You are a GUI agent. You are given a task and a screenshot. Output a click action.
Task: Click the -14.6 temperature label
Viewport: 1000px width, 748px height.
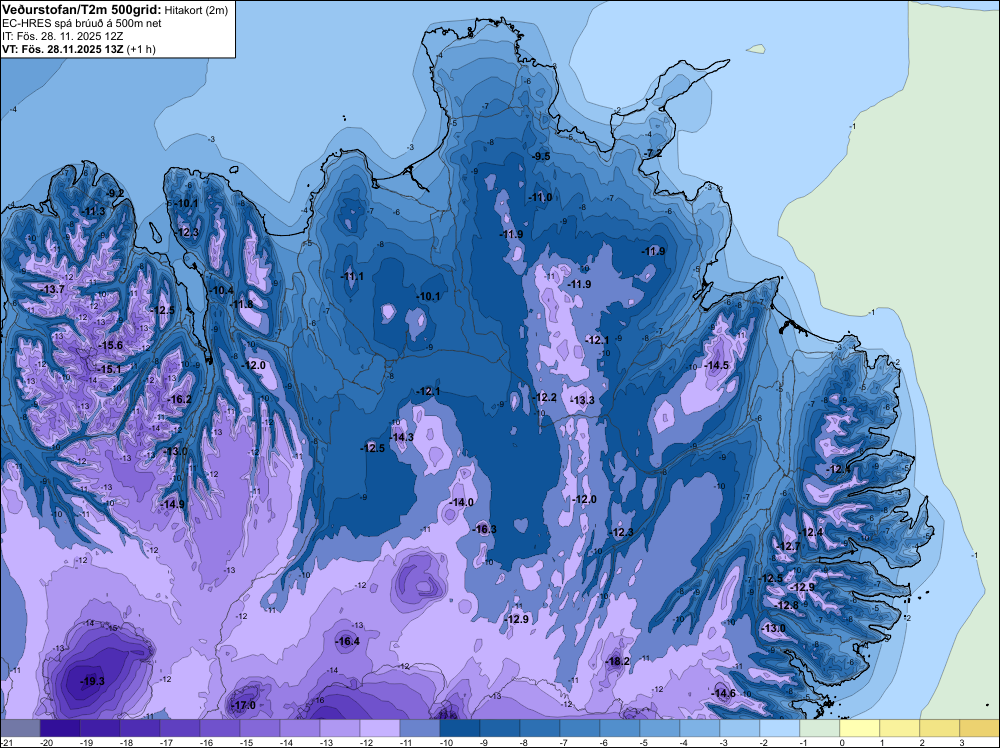point(723,693)
